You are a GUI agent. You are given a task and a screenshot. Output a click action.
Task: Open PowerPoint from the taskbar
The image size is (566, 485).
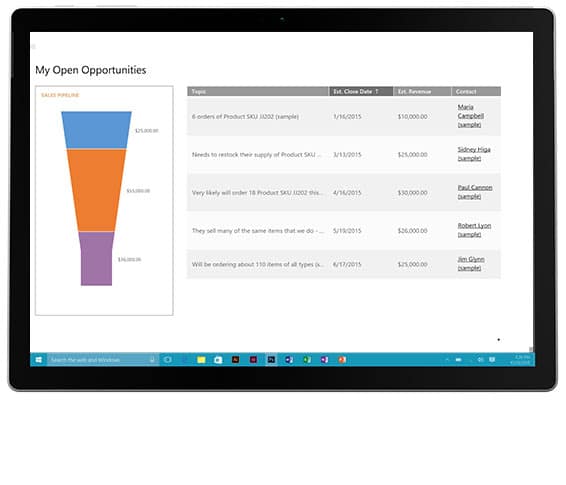pyautogui.click(x=342, y=360)
